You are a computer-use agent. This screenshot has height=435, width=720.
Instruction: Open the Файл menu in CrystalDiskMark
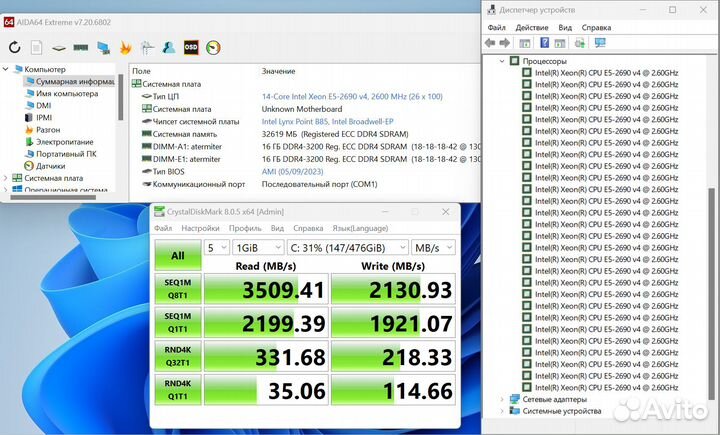pos(163,228)
